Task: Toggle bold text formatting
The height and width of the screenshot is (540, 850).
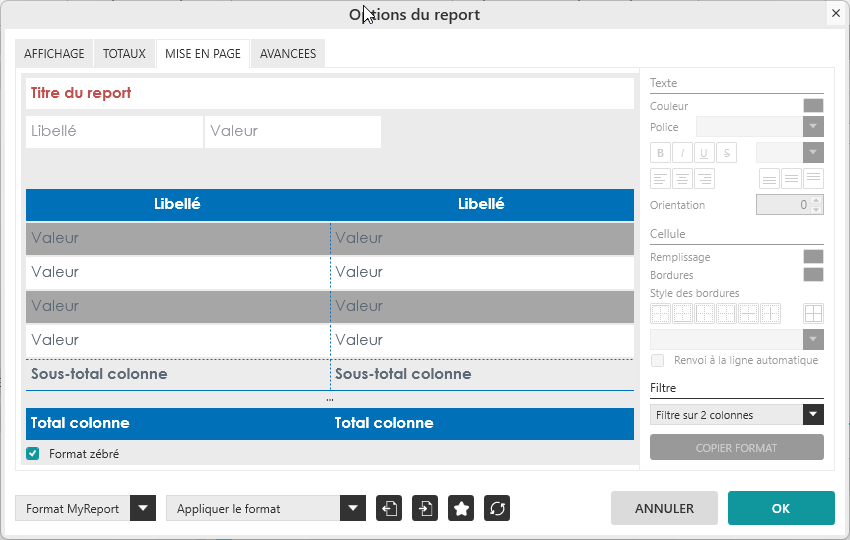Action: click(660, 153)
